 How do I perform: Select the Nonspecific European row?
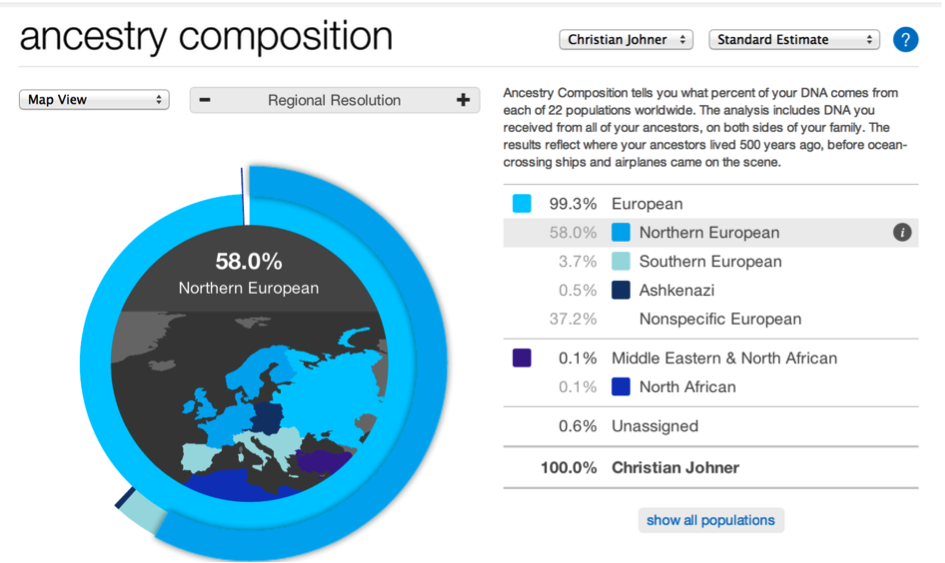[711, 319]
